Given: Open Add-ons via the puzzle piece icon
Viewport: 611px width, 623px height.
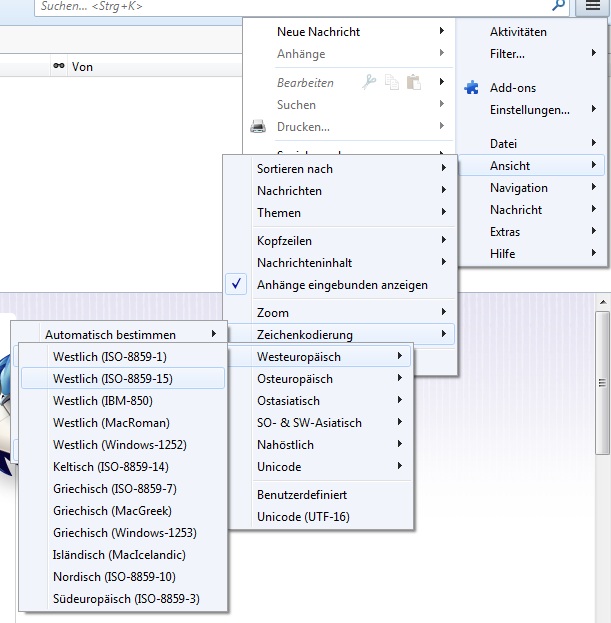Looking at the screenshot, I should pos(471,88).
